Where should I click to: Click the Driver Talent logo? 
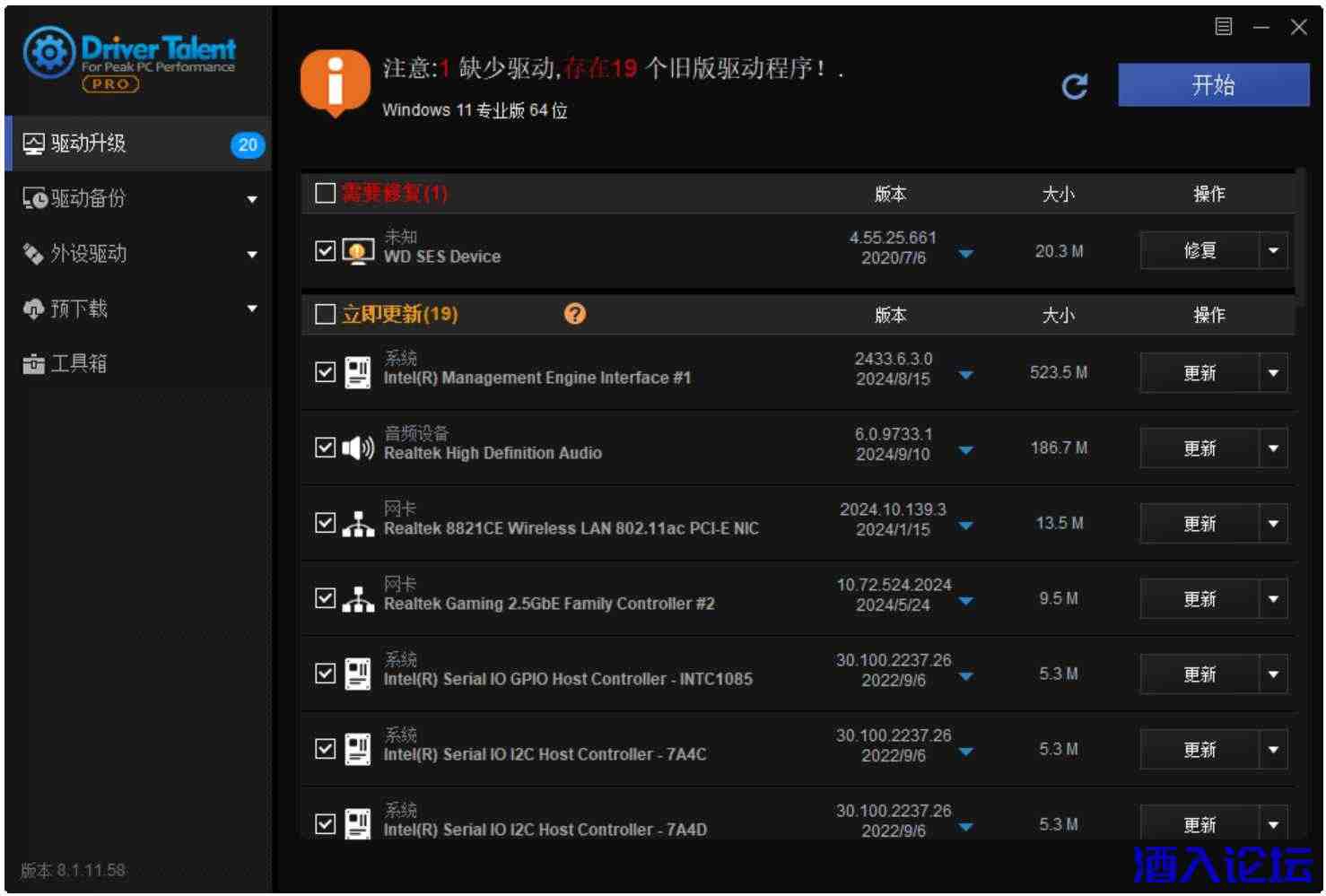click(x=129, y=56)
